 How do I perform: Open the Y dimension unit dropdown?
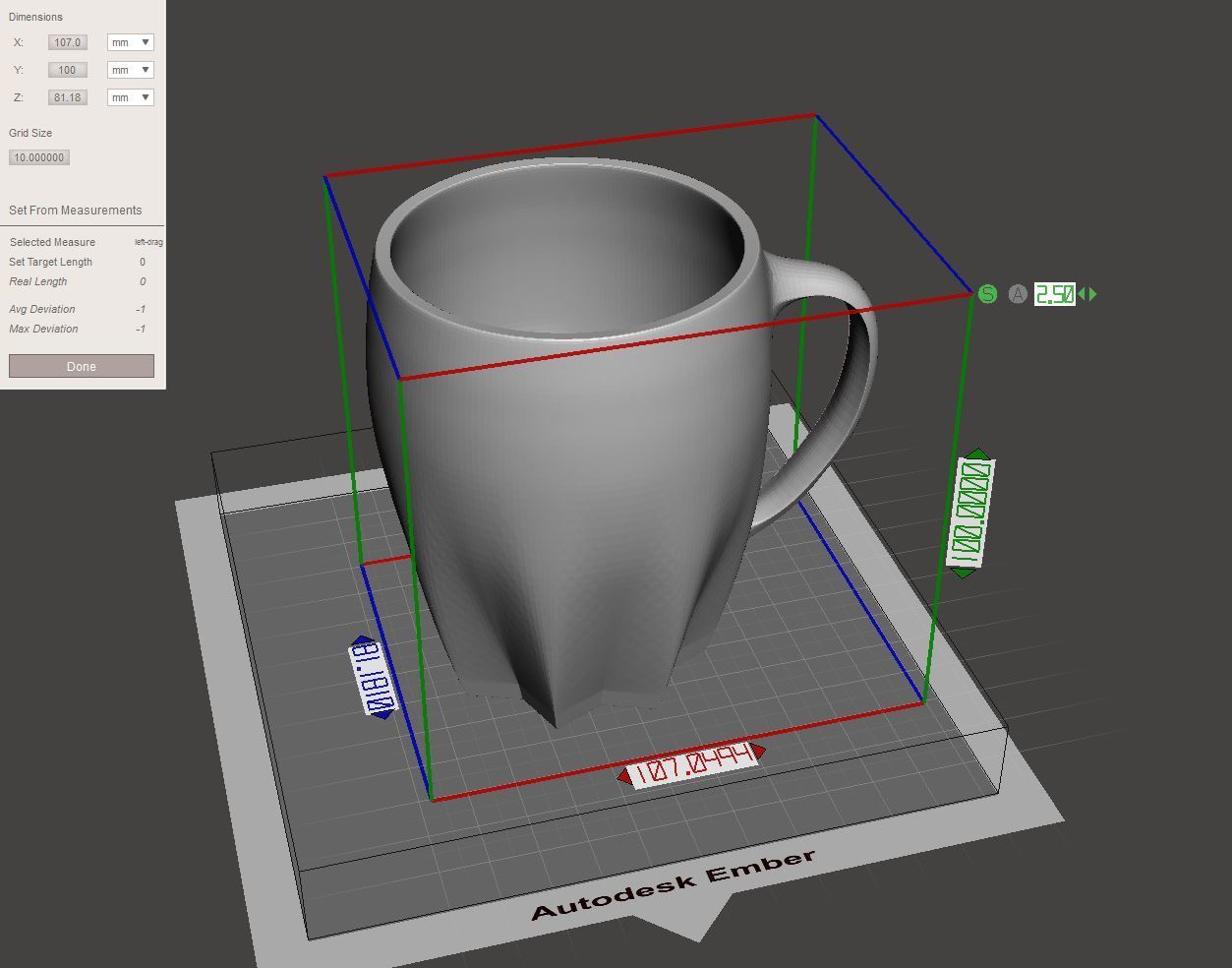[130, 70]
